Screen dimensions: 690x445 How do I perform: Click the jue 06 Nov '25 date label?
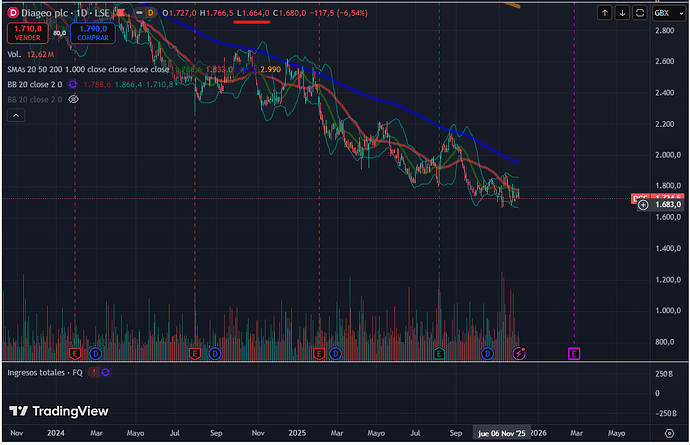502,434
